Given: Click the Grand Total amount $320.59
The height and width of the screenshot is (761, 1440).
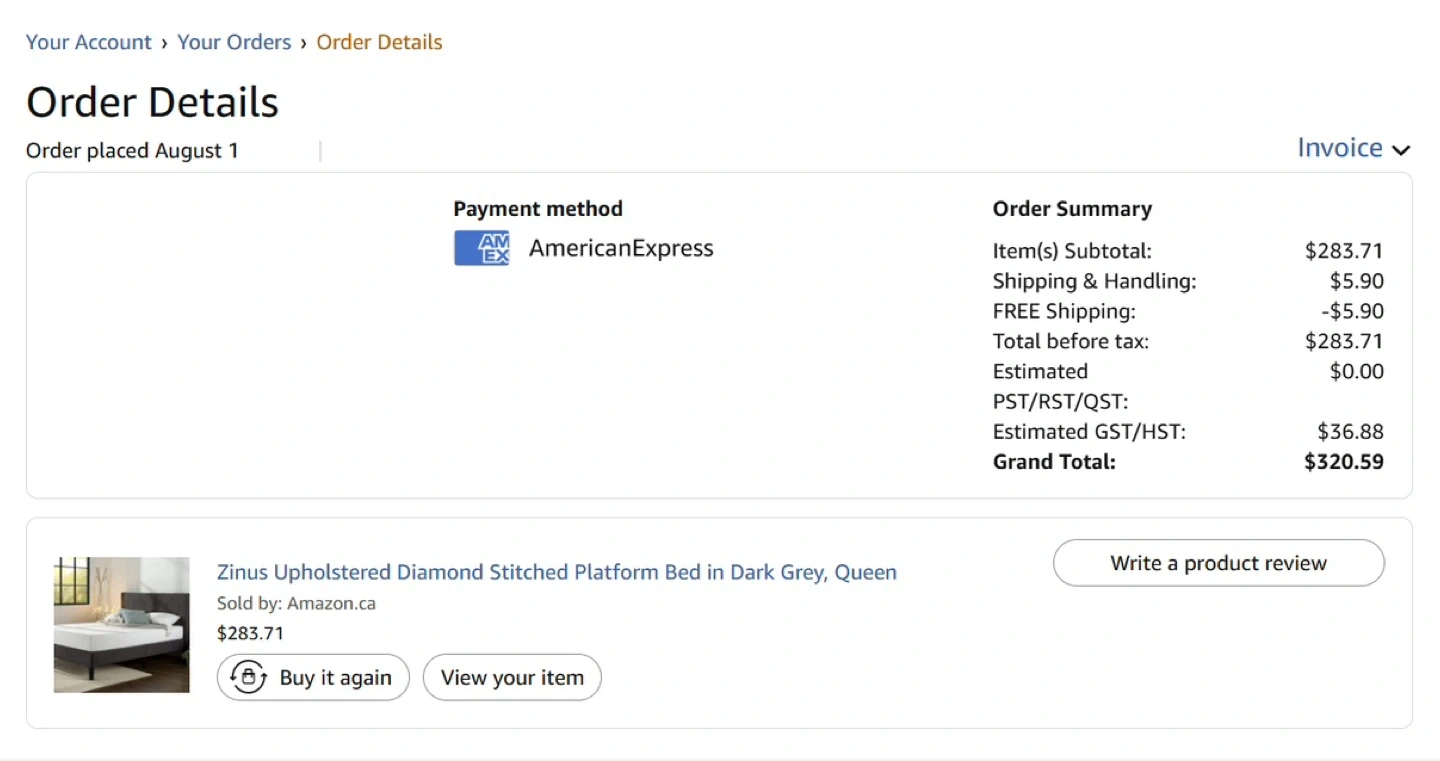Looking at the screenshot, I should (x=1343, y=462).
